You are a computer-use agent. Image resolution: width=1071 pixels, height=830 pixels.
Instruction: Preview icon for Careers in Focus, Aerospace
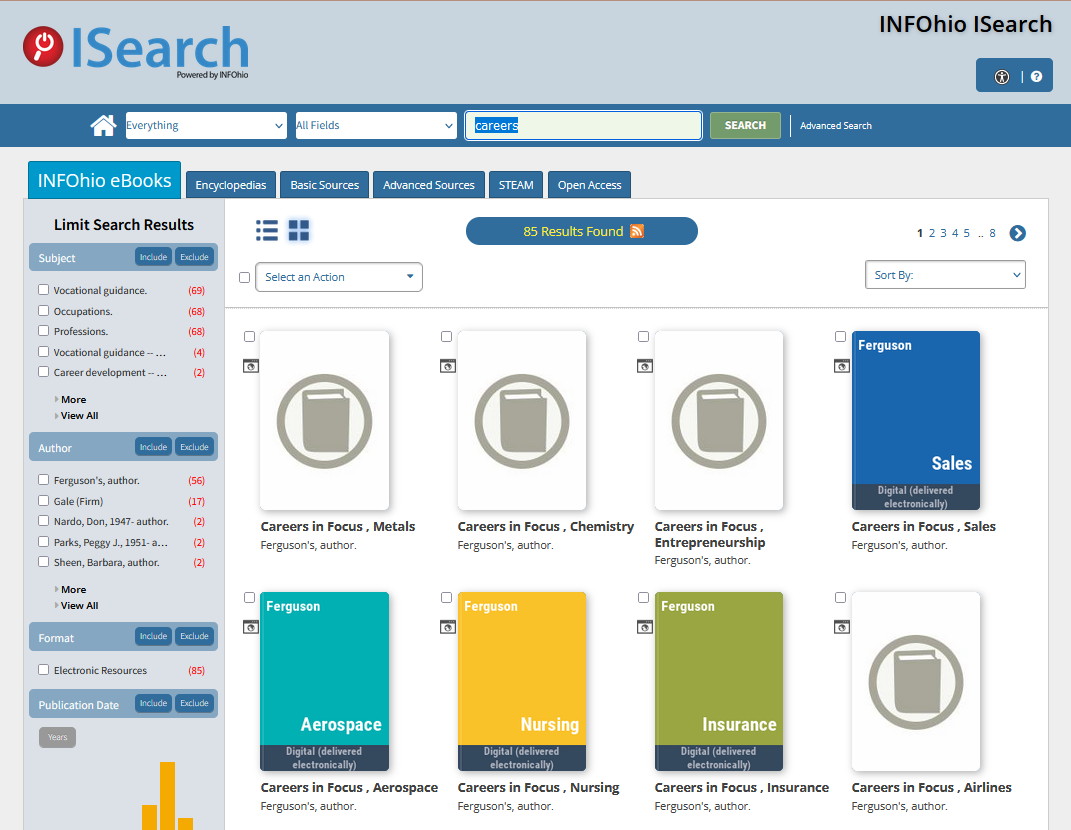pyautogui.click(x=251, y=627)
